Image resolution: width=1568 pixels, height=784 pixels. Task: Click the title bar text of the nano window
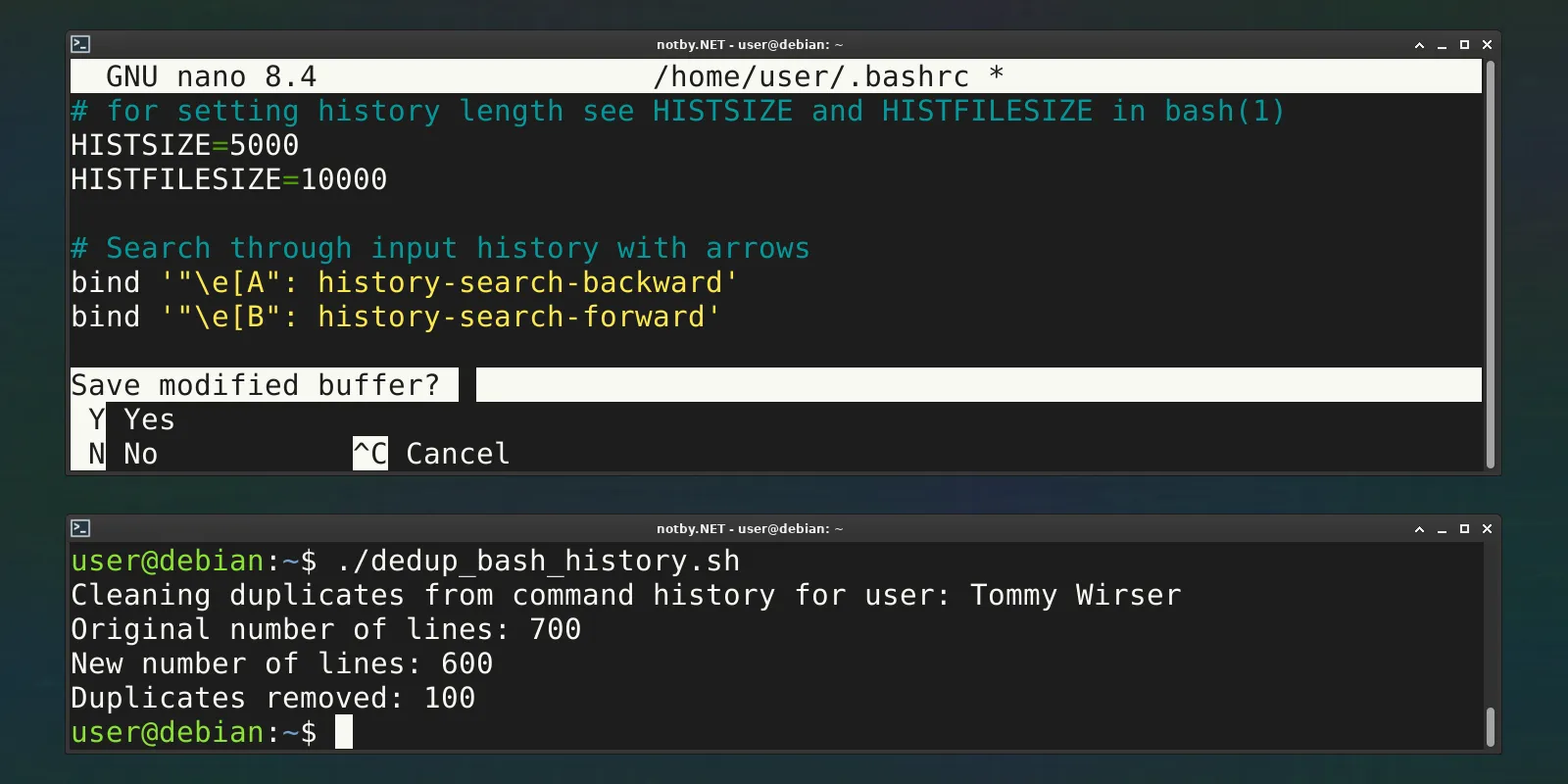tap(749, 45)
